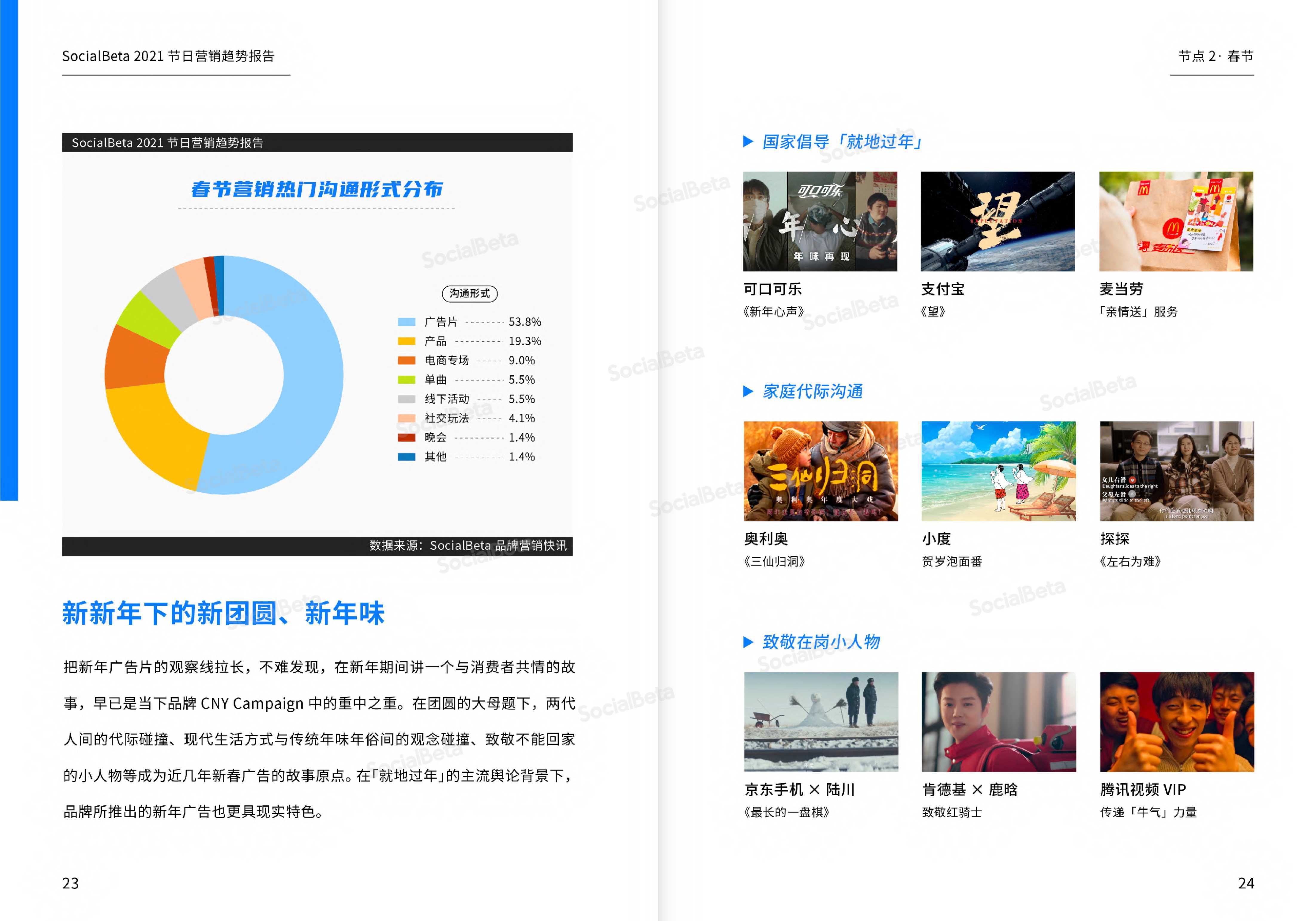Click the 数据来源 SocialBeta 品牌营销快讯 footer
The image size is (1316, 921).
pos(468,545)
